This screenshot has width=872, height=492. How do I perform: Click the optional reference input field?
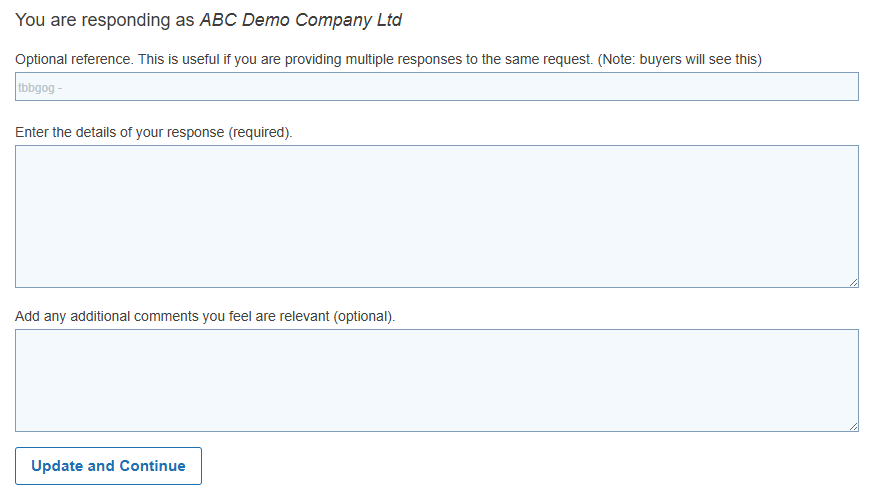(x=436, y=87)
